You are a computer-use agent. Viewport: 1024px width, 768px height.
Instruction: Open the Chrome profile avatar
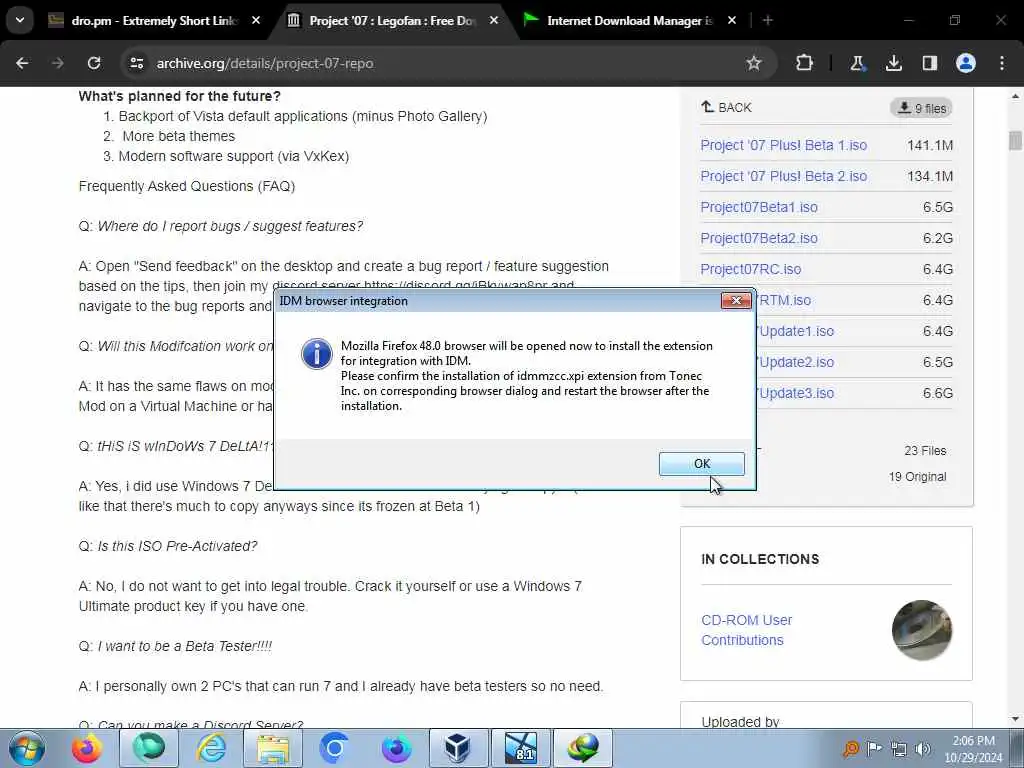tap(966, 63)
